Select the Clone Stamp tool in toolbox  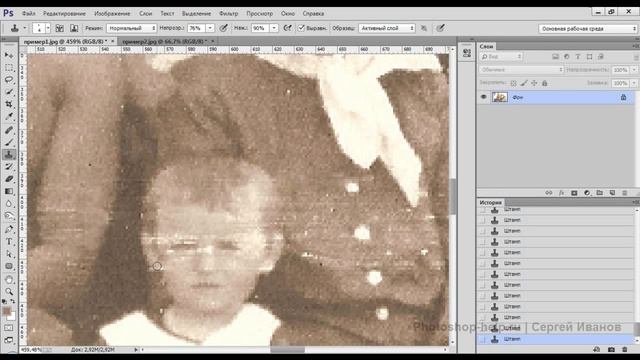(9, 155)
